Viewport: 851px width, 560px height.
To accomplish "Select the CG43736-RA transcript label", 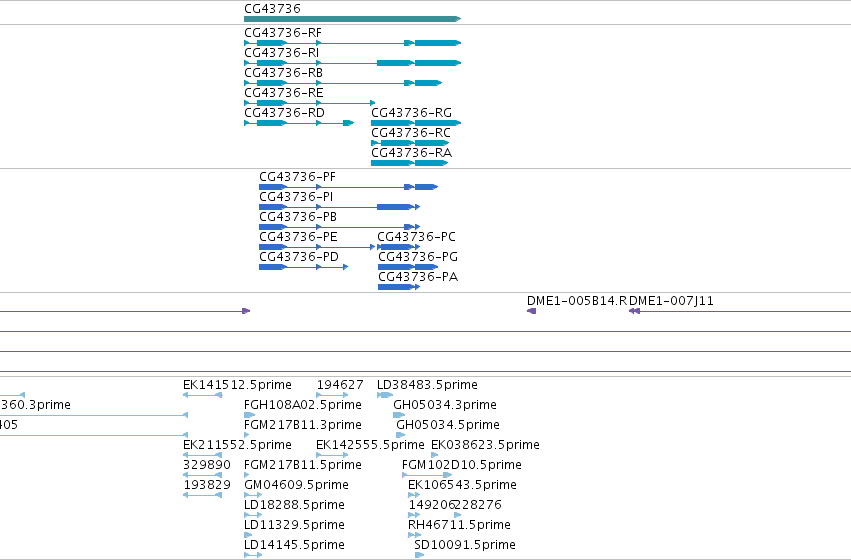I will 411,153.
